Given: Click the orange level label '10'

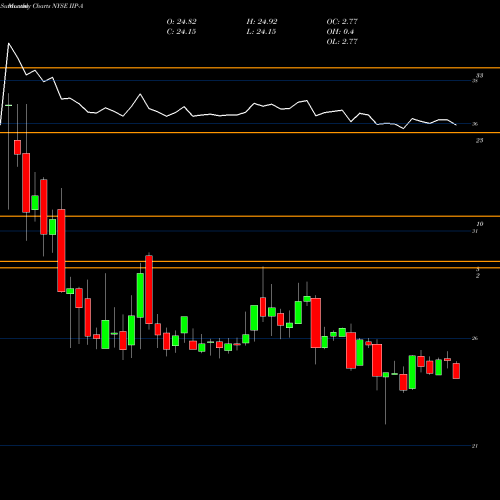Looking at the screenshot, I should (480, 224).
